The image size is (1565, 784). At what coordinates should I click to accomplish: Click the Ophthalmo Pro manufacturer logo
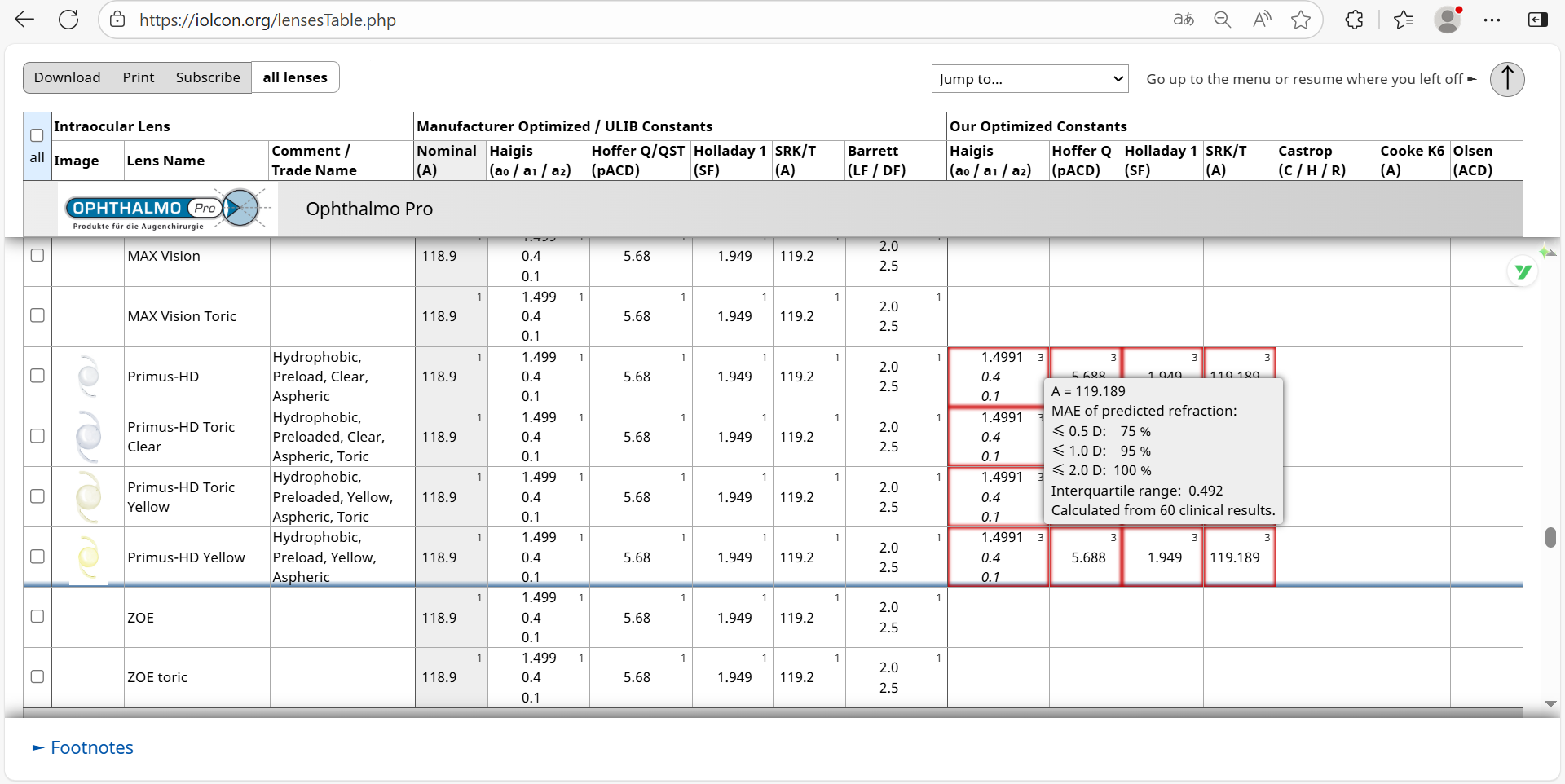166,209
